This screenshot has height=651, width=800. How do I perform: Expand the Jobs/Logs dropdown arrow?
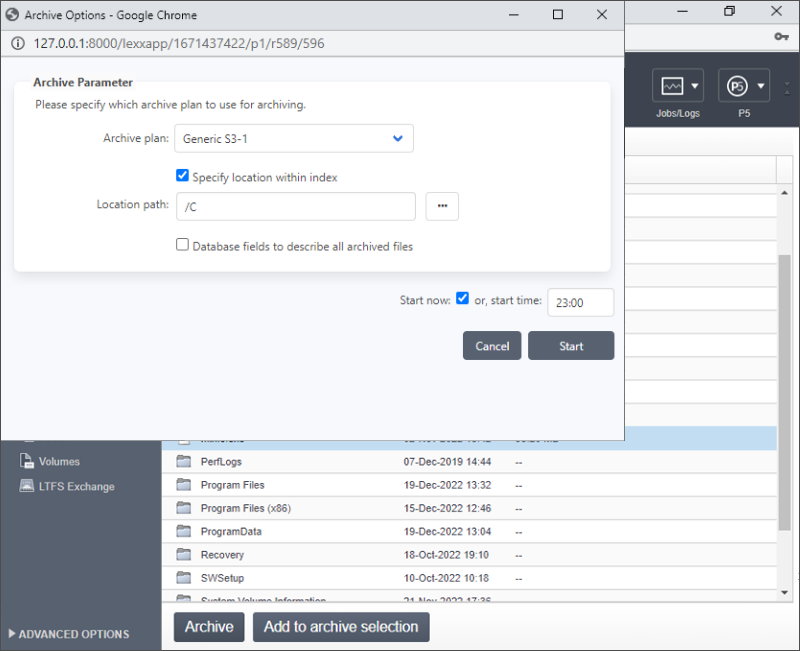694,86
